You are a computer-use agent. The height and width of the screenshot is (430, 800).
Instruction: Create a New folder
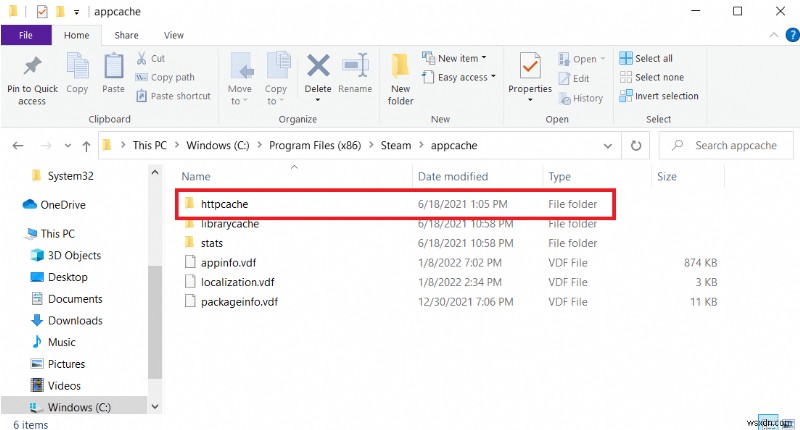[x=401, y=79]
